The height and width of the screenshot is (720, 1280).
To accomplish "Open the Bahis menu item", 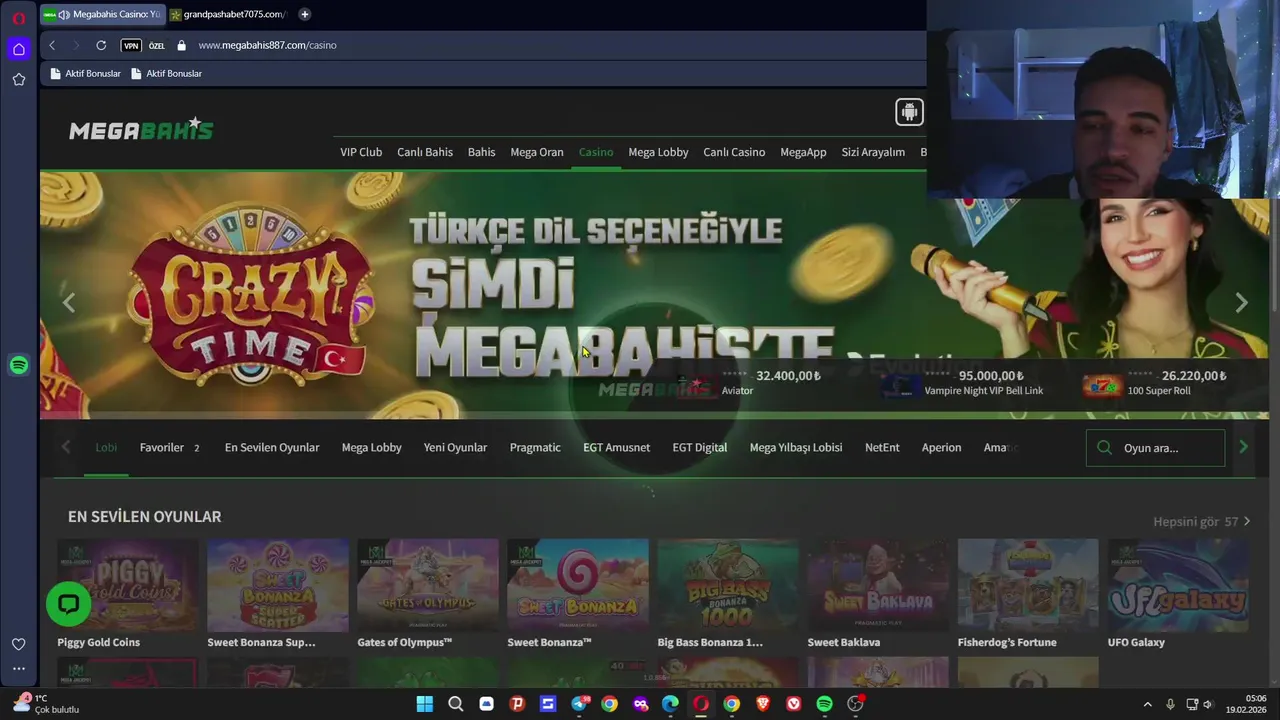I will coord(481,152).
